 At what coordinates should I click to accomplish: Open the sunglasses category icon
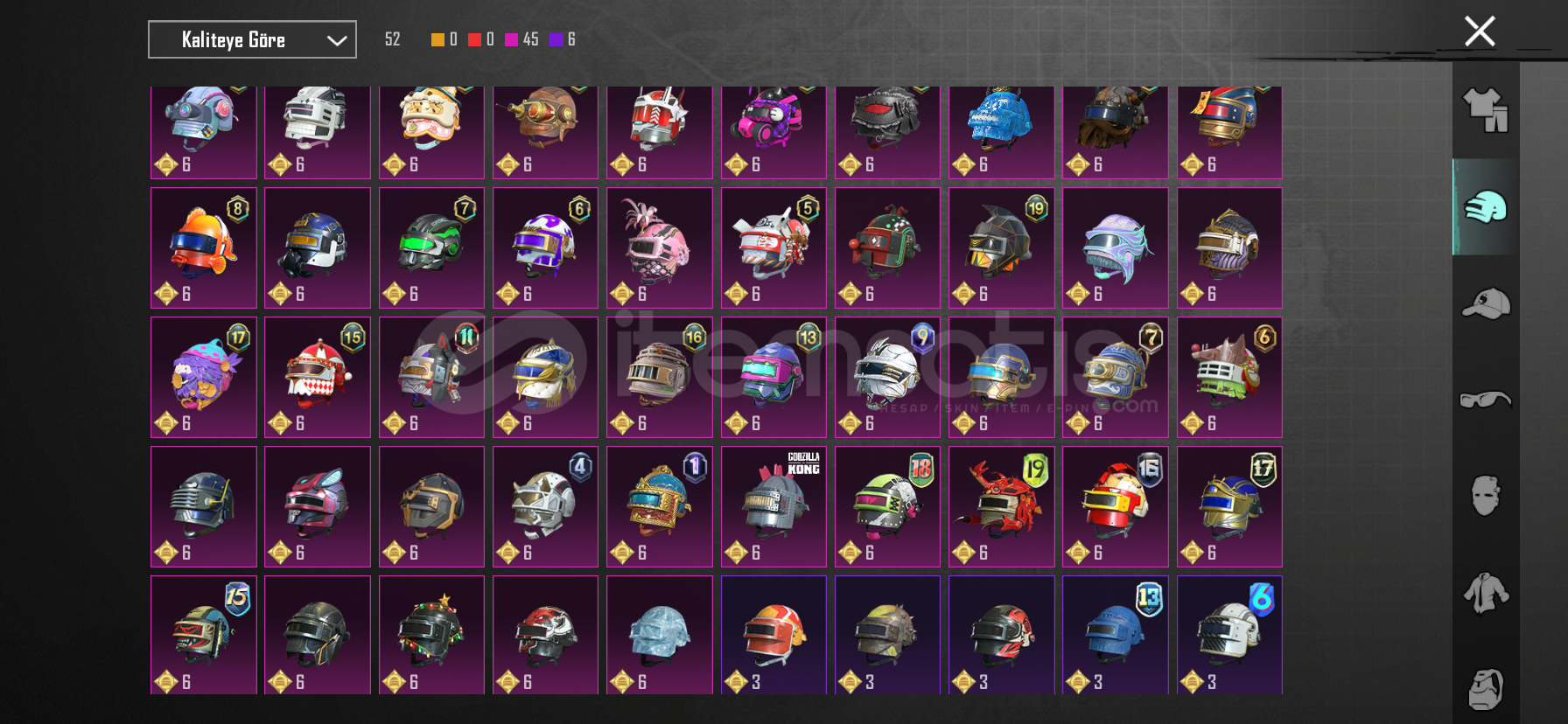coord(1486,400)
